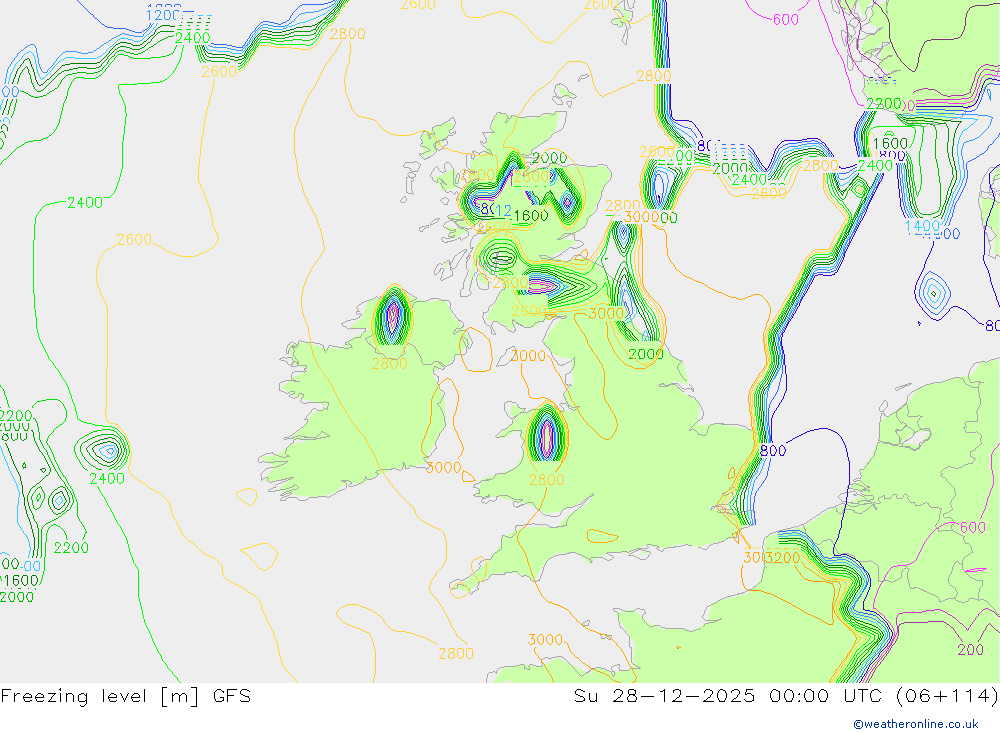Click the '2800' label below the Wales bullseye
The height and width of the screenshot is (733, 1000).
coord(547,480)
